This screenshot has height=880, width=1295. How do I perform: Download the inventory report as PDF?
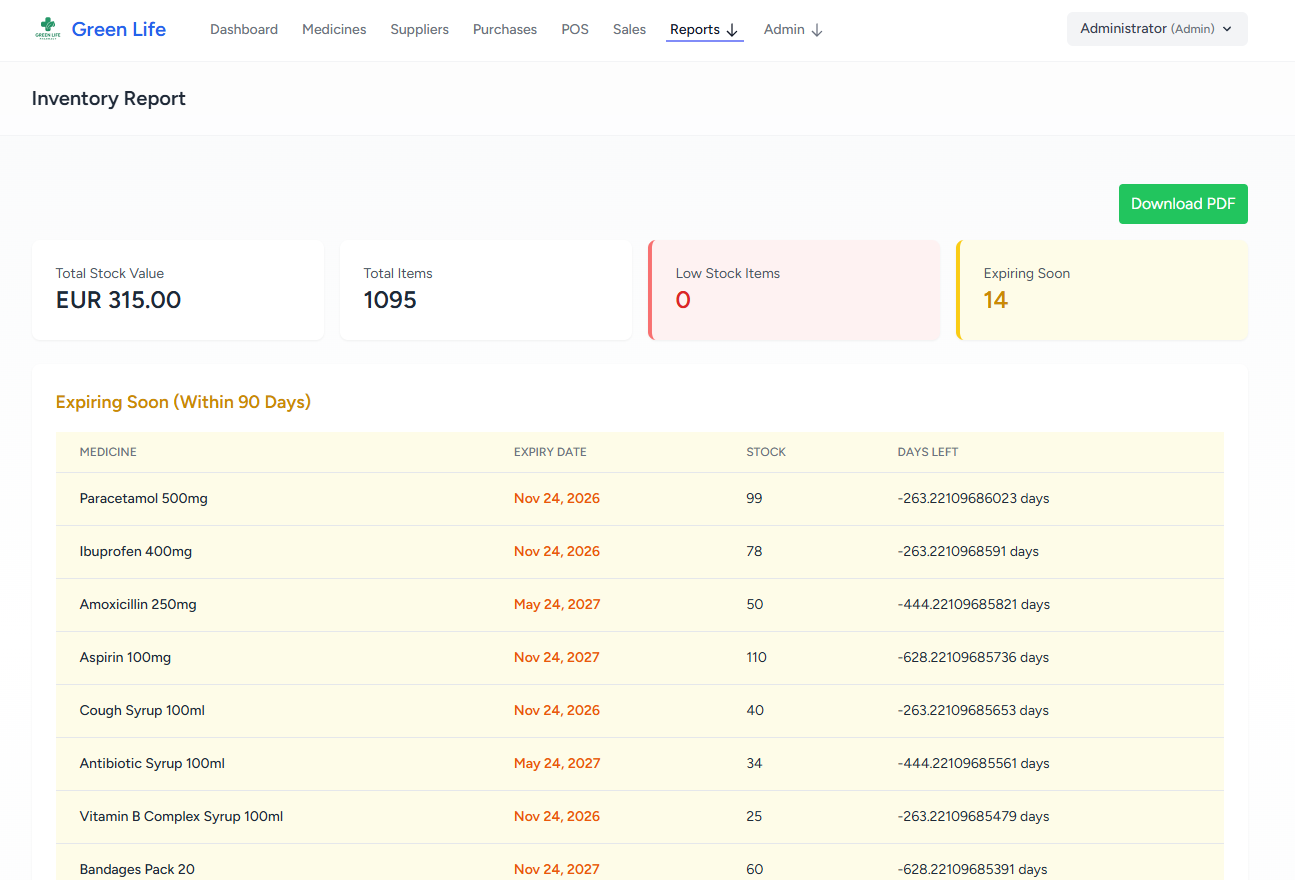[1183, 204]
